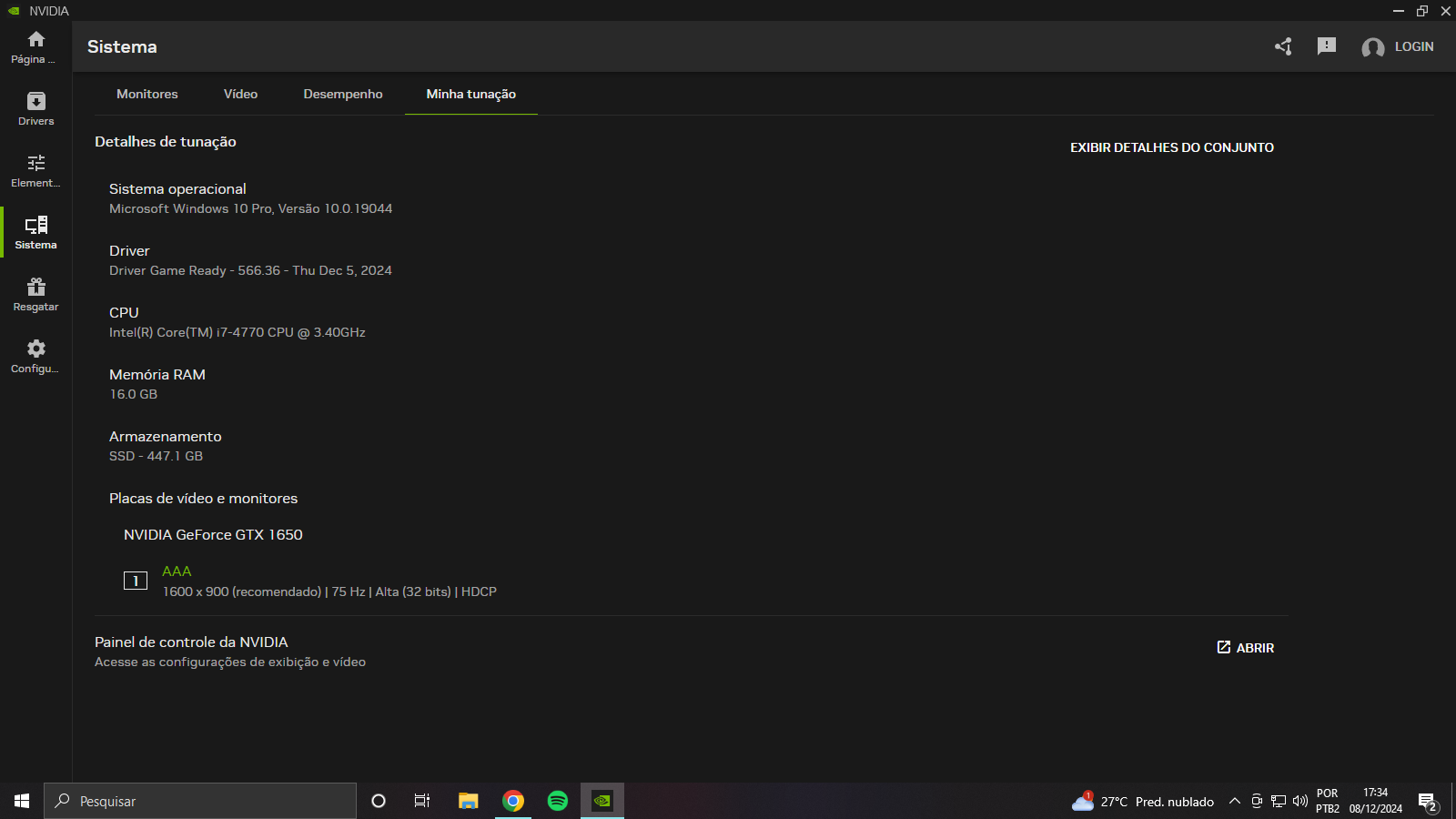This screenshot has height=819, width=1456.
Task: Open the weather widget 27°C
Action: pos(1143,802)
